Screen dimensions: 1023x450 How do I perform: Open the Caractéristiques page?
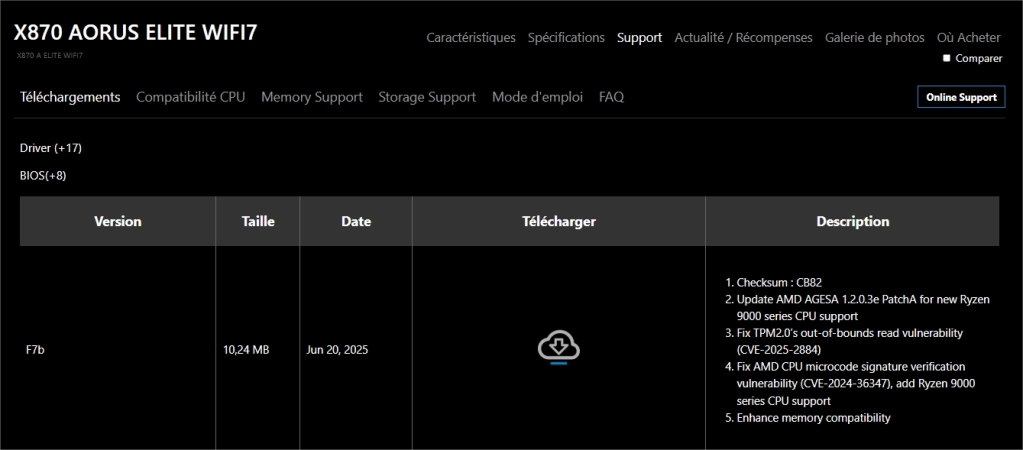pyautogui.click(x=471, y=38)
